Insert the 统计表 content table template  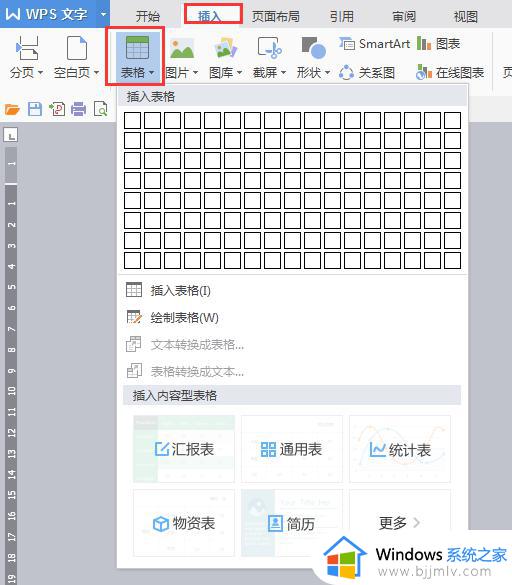coord(400,449)
